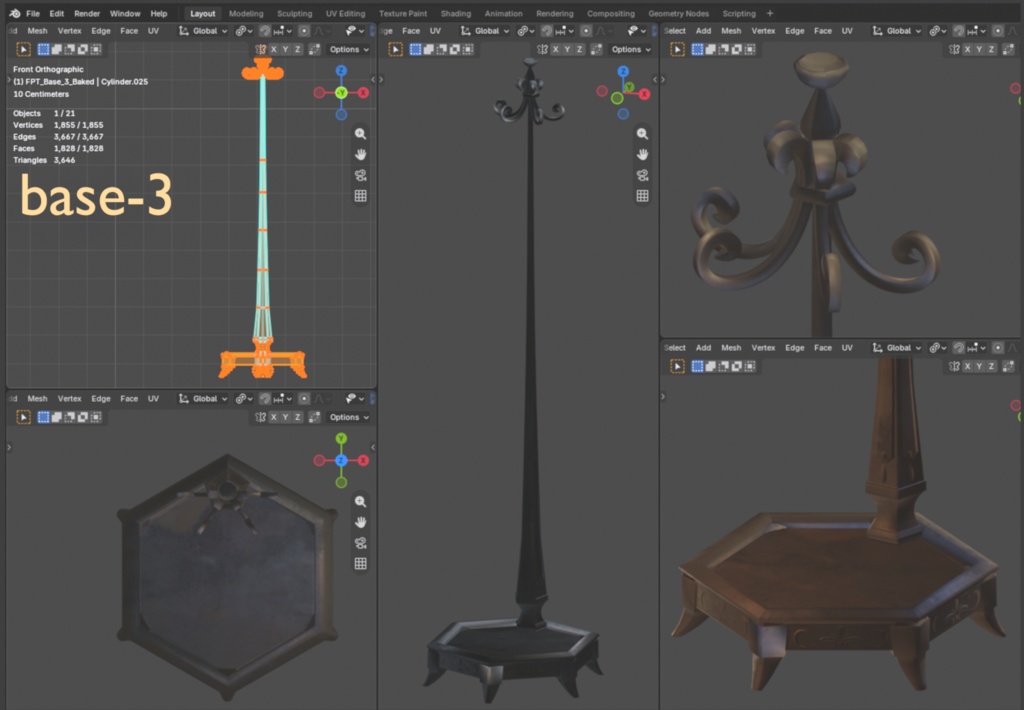Toggle Z mirror in the tall coat-stand viewport
Viewport: 1024px width, 710px height.
coord(579,50)
